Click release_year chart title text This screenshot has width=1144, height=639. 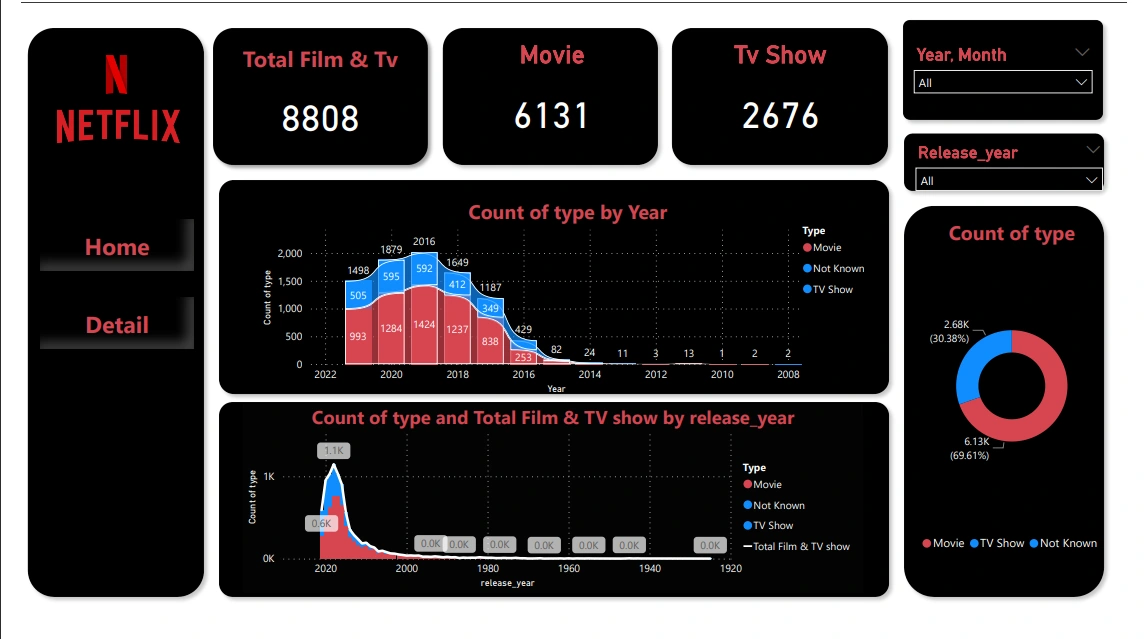click(x=553, y=418)
